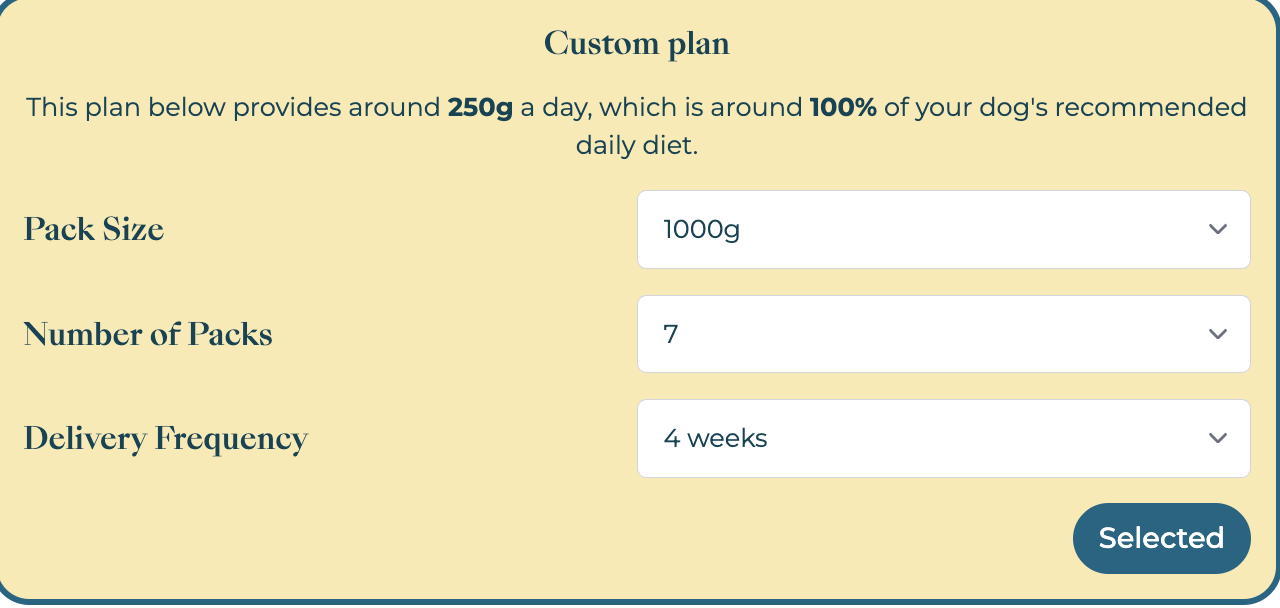Click the words 'a day, which is around'
This screenshot has width=1280, height=608.
coord(661,107)
